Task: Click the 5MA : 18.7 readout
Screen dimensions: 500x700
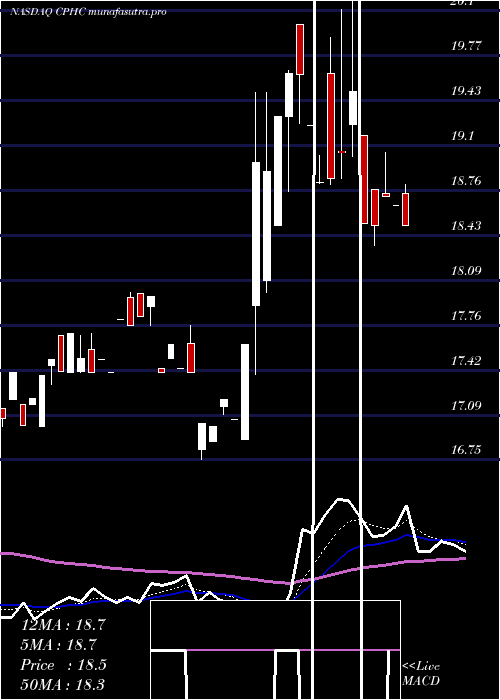Action: pos(58,645)
